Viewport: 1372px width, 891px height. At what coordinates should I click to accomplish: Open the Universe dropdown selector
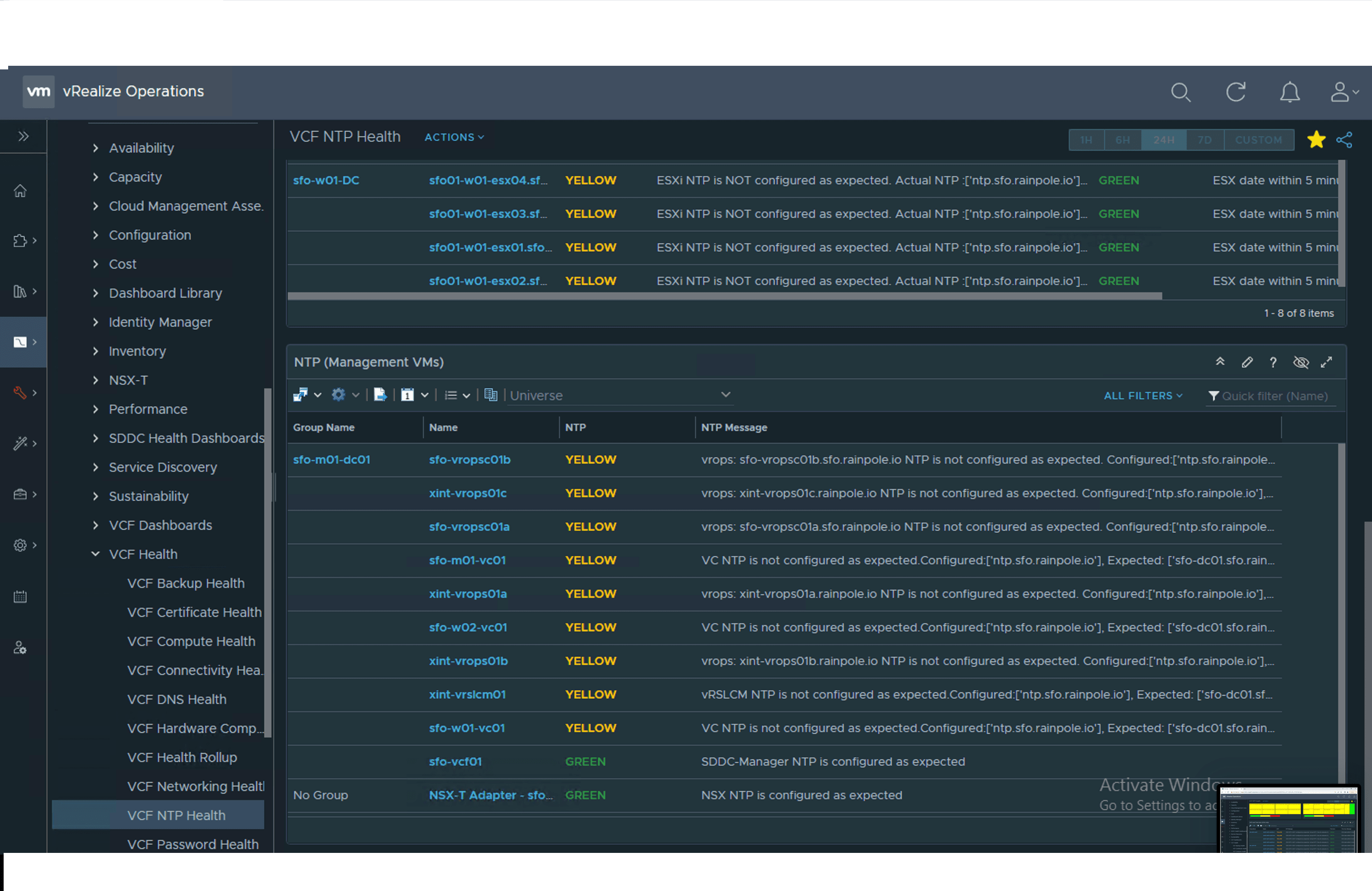point(620,395)
